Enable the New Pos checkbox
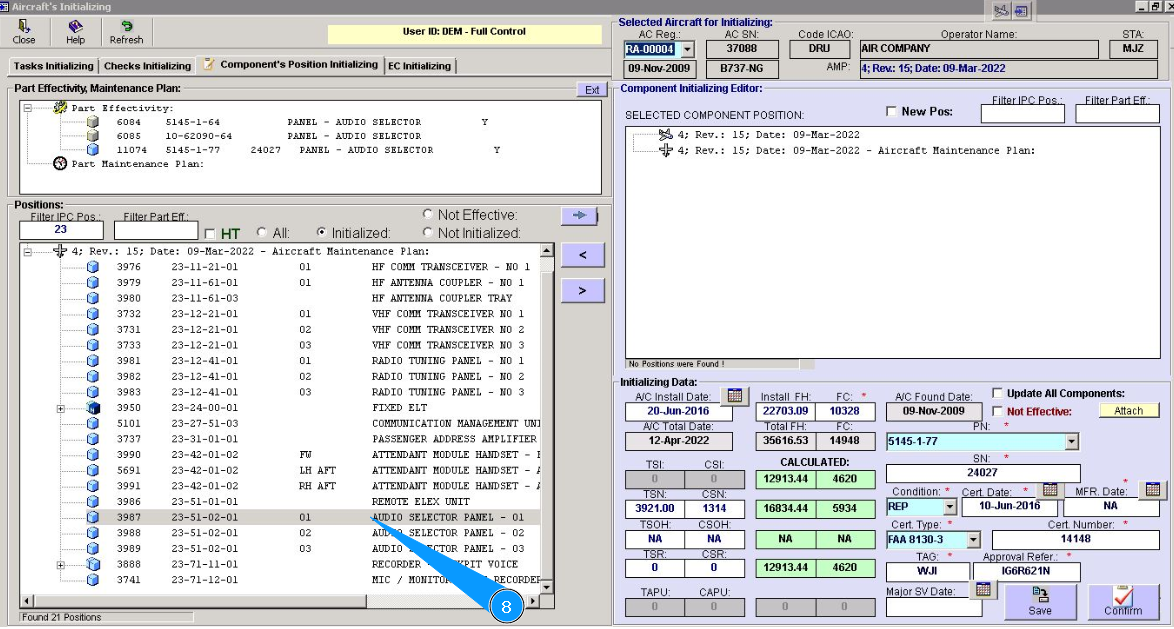The image size is (1174, 629). click(x=892, y=111)
